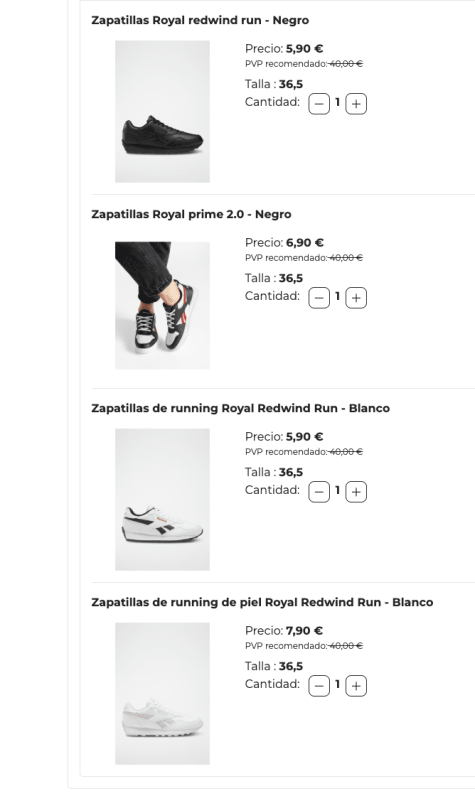Click title Zapatillas Royal prime 2.0 - Negro
The image size is (475, 796).
point(191,214)
